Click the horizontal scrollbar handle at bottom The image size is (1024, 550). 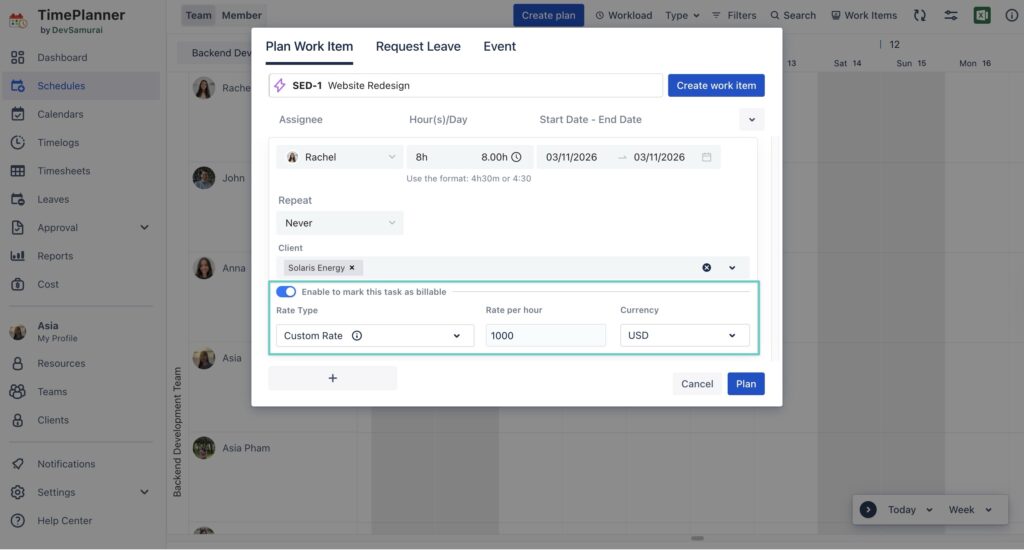point(697,538)
